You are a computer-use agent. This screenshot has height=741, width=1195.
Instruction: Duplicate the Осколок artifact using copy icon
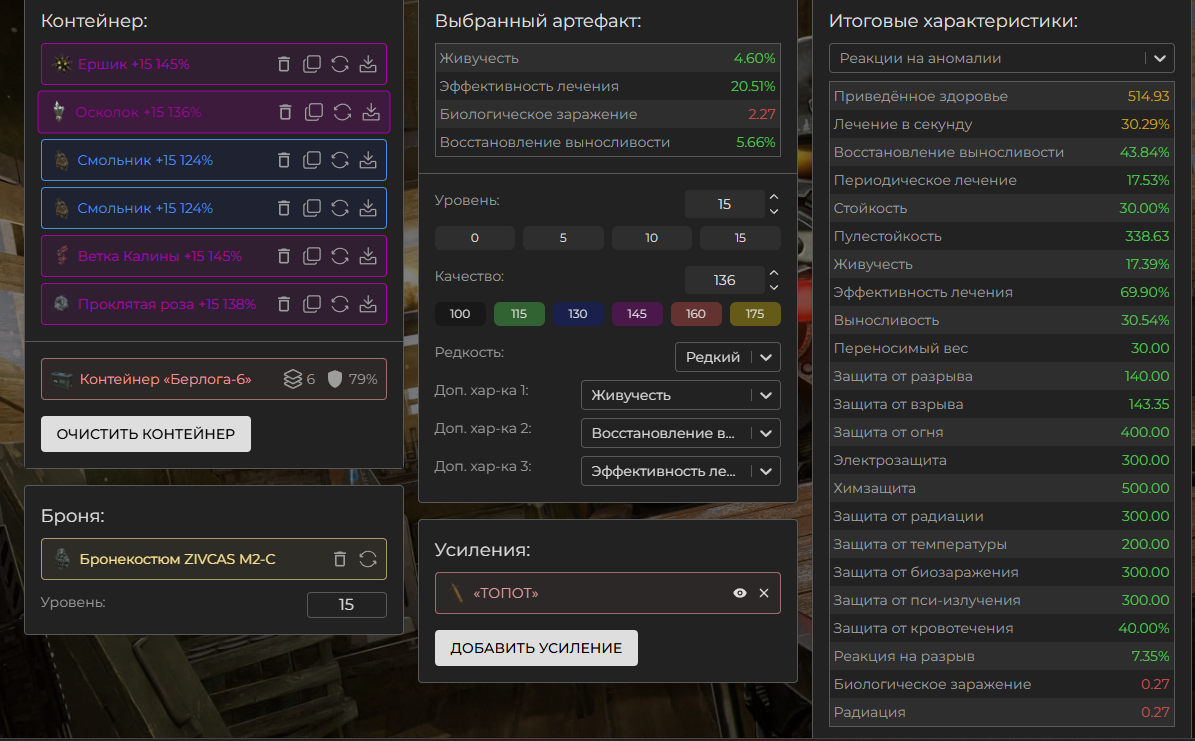pyautogui.click(x=314, y=112)
